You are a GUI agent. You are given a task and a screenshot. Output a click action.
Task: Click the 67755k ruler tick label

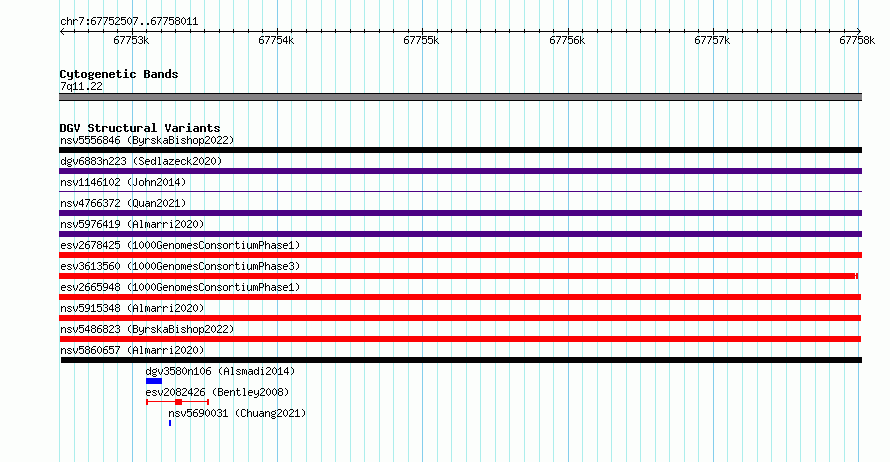coord(421,40)
